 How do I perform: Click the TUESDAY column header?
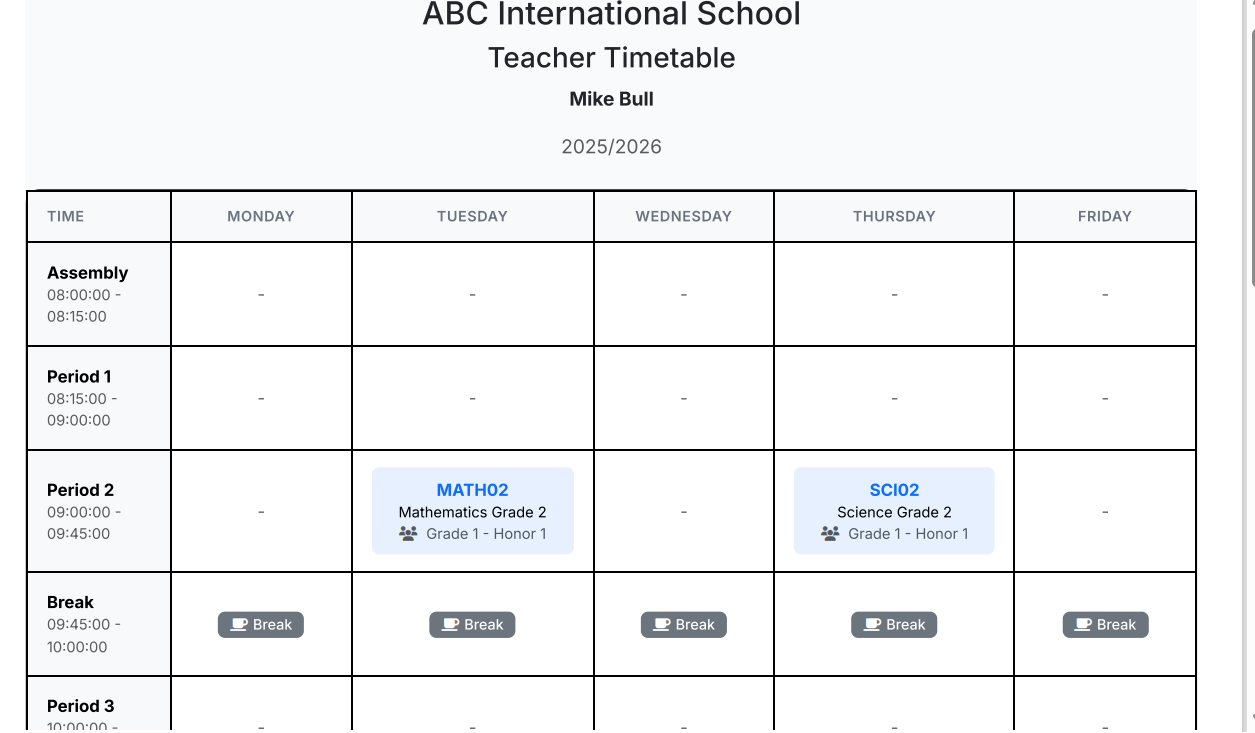coord(472,216)
